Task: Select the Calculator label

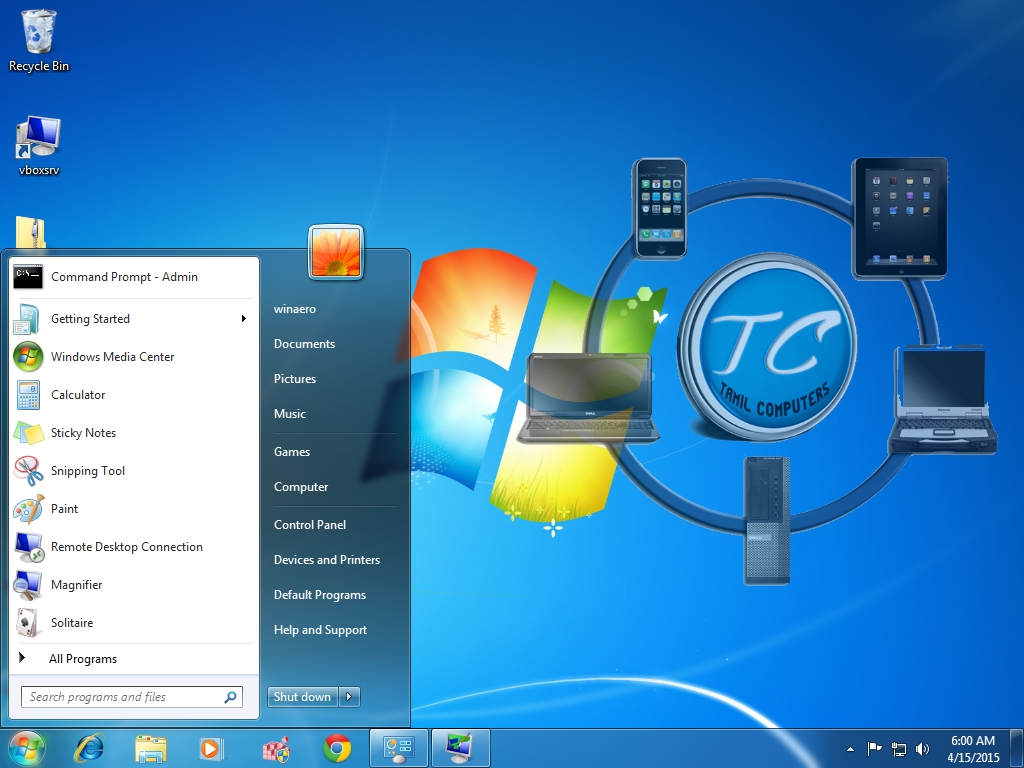Action: click(x=78, y=395)
